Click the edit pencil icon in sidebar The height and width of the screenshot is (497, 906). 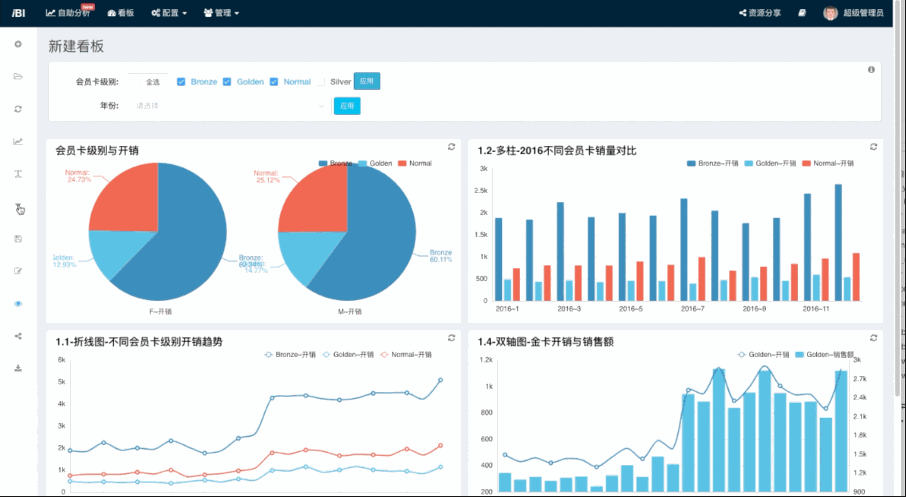tap(18, 271)
